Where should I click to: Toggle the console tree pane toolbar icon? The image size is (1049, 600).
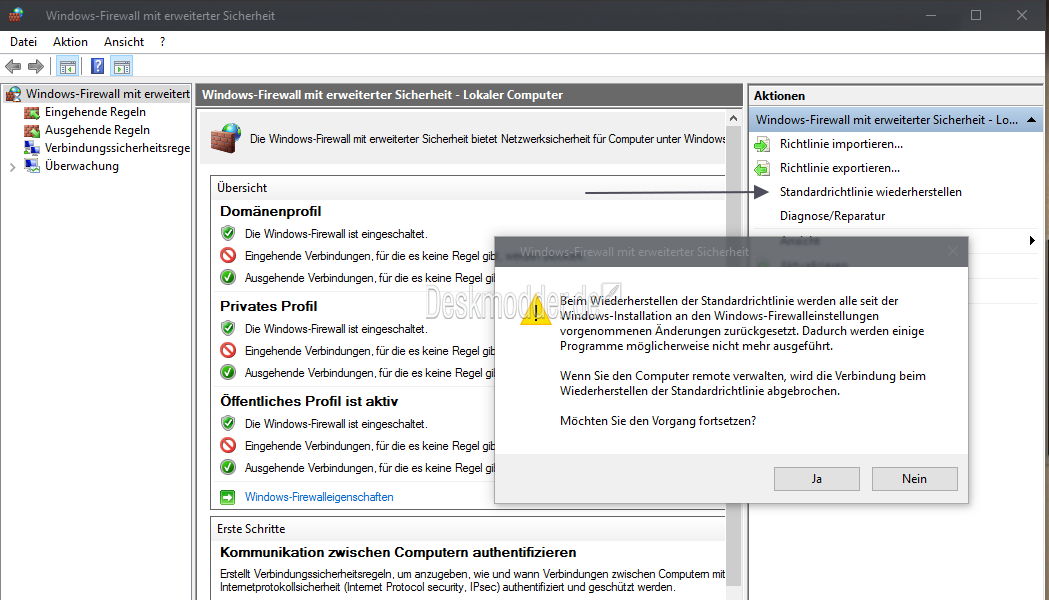click(68, 66)
